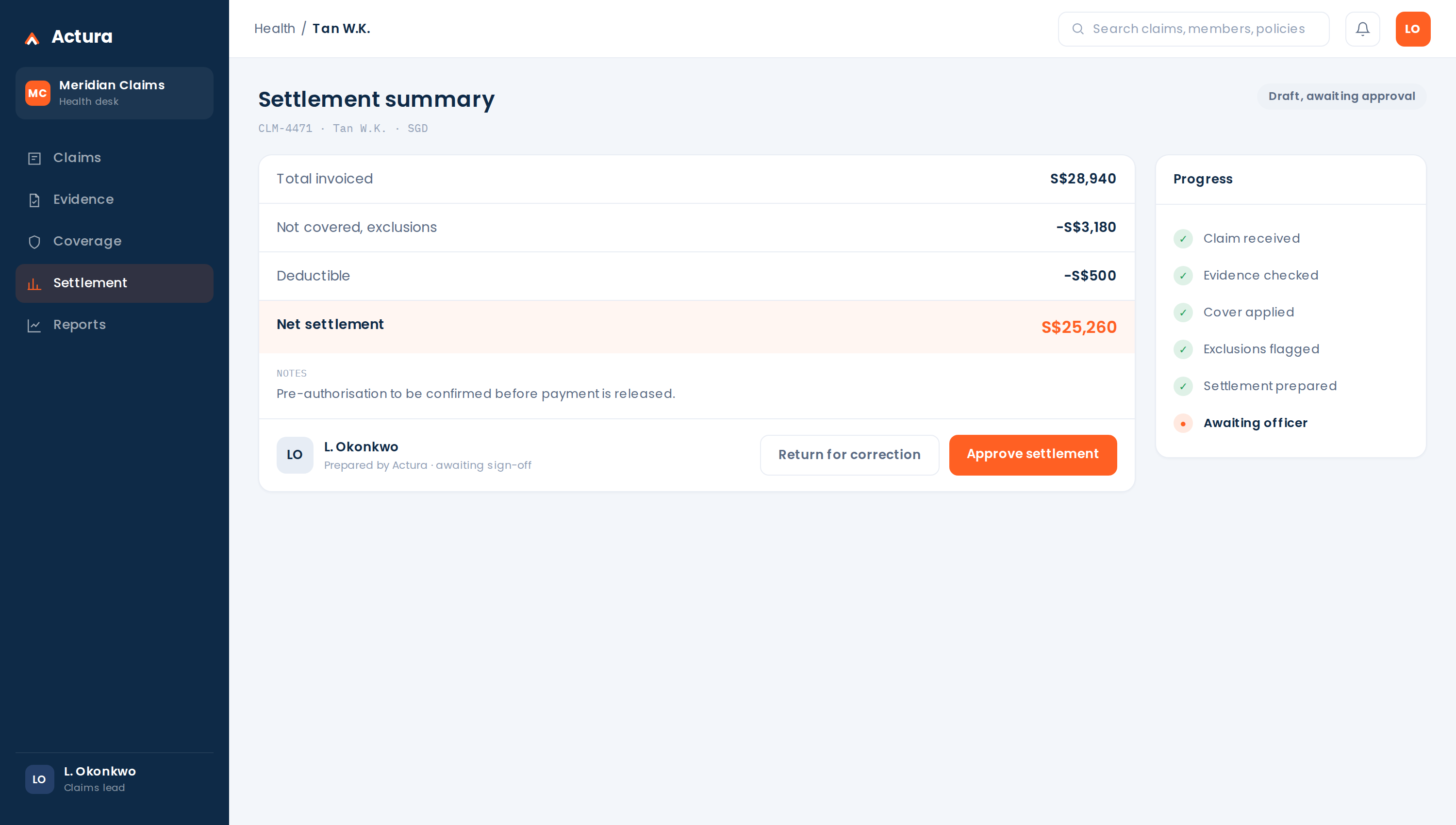Open the LO user avatar in top bar
This screenshot has width=1456, height=825.
pyautogui.click(x=1412, y=29)
